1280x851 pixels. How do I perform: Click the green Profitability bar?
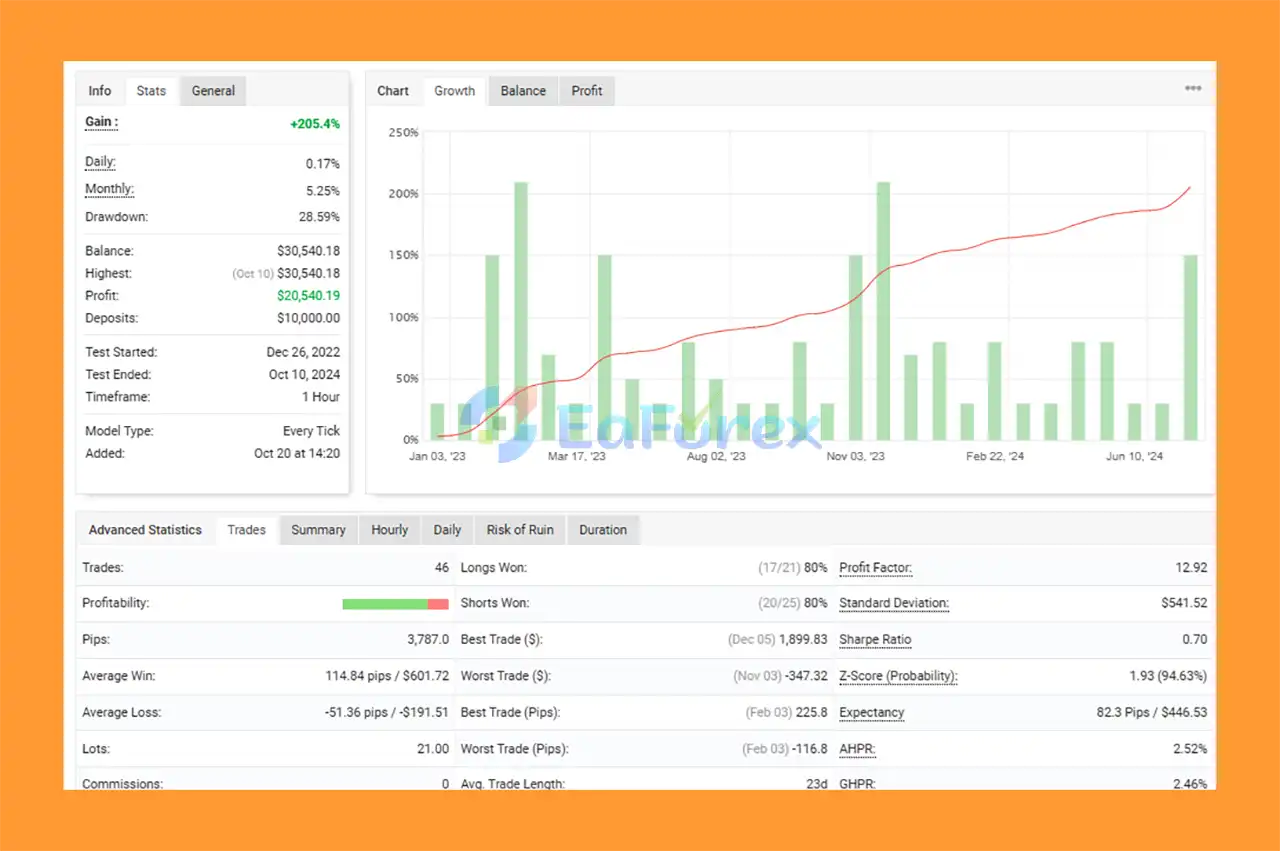384,604
